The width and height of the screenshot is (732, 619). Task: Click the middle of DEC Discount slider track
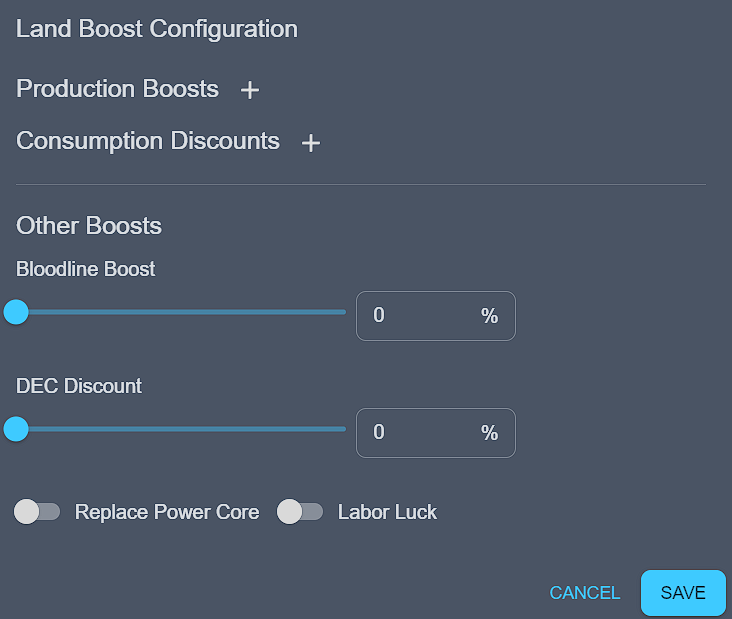point(180,429)
